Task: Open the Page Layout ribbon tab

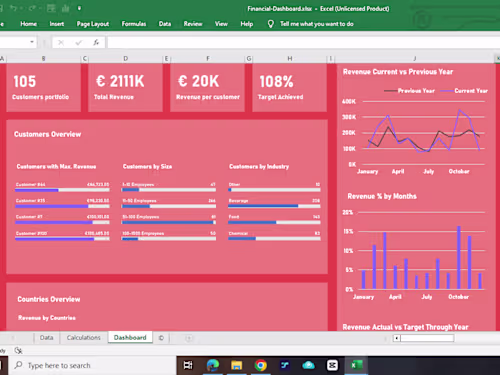Action: (x=93, y=24)
